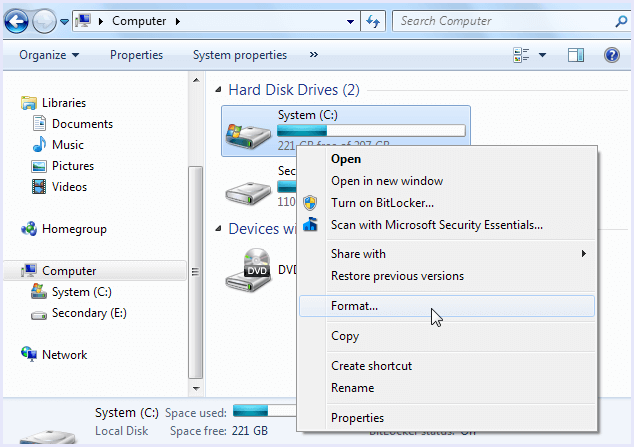Click Space used bar in details pane
The height and width of the screenshot is (447, 634).
[265, 411]
